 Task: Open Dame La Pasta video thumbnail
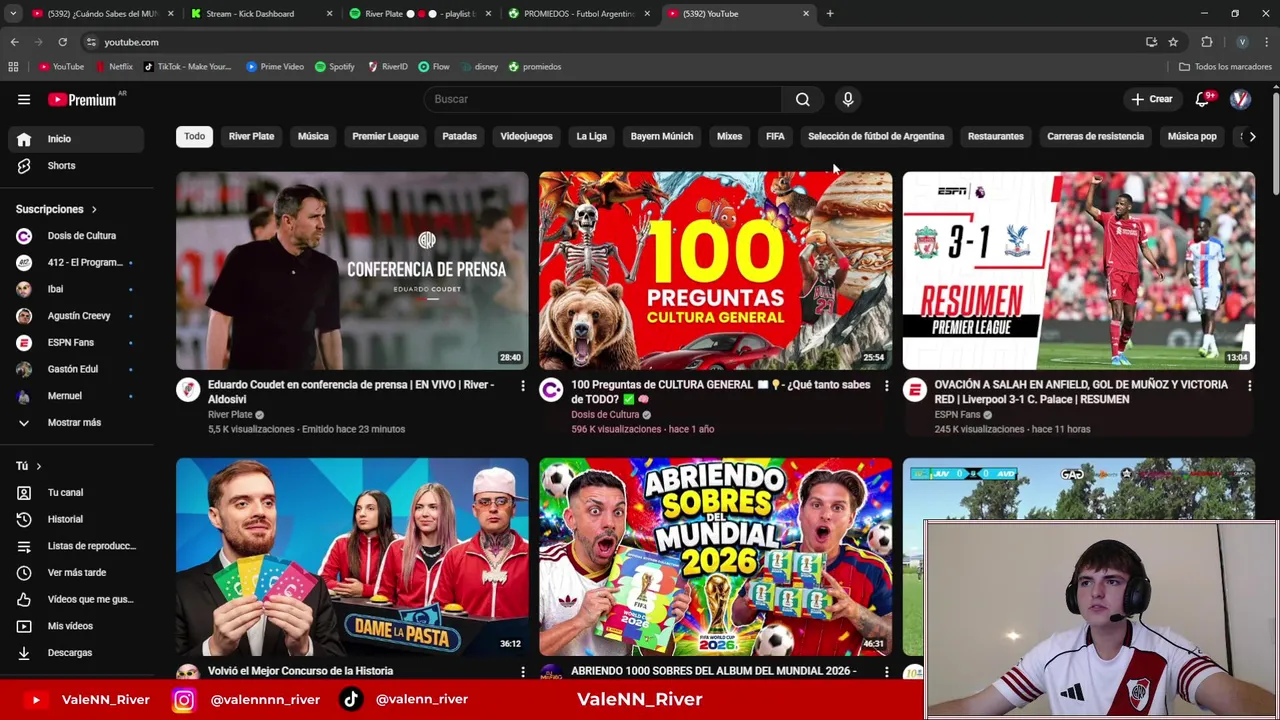tap(352, 557)
